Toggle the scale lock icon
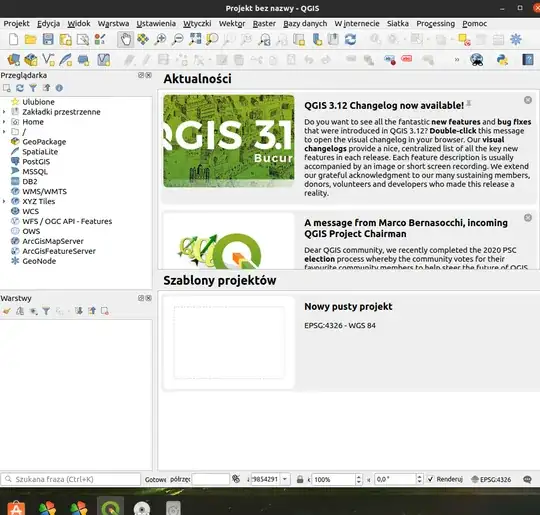The width and height of the screenshot is (540, 515). (x=300, y=480)
